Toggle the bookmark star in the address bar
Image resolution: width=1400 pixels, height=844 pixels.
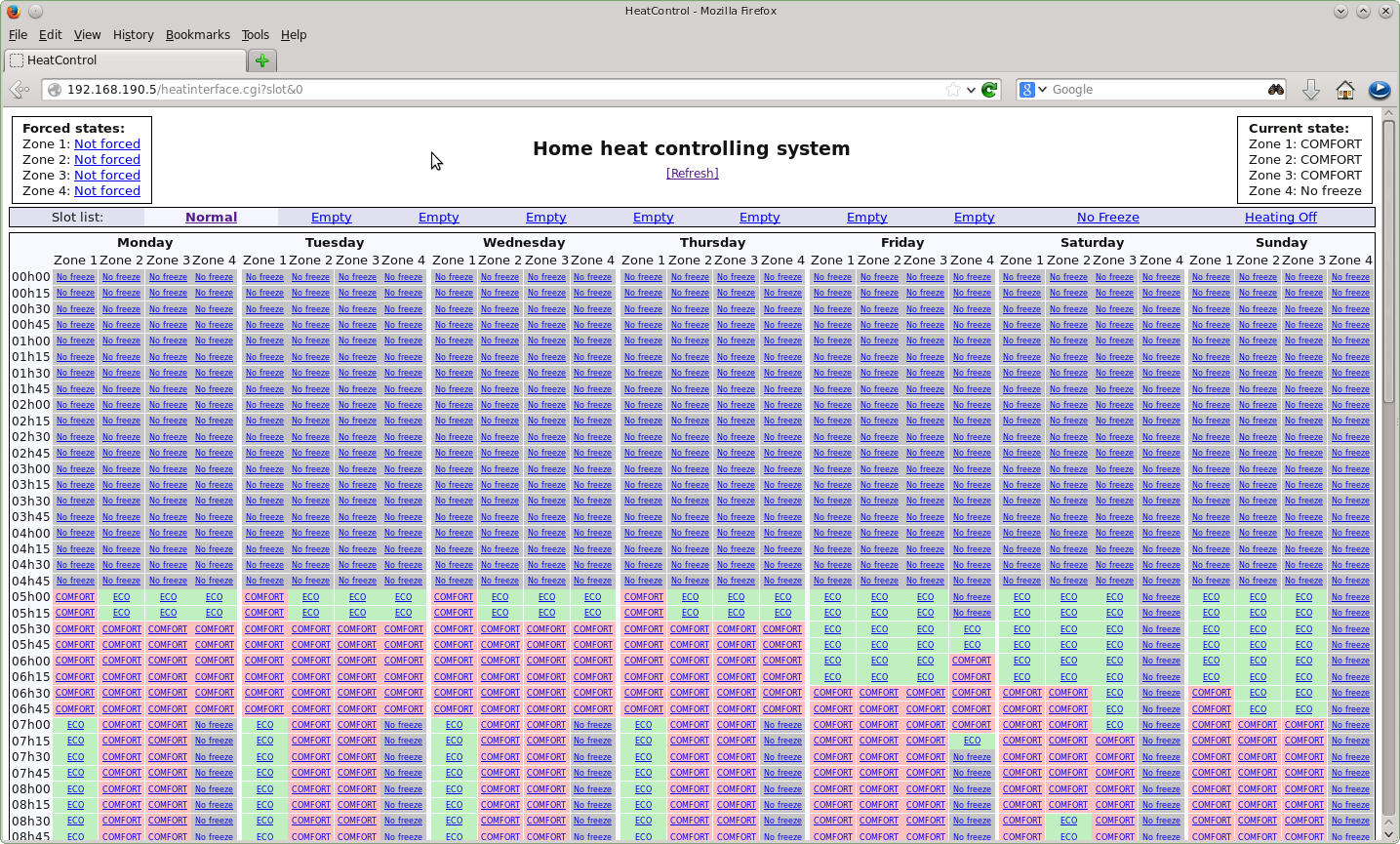coord(953,89)
